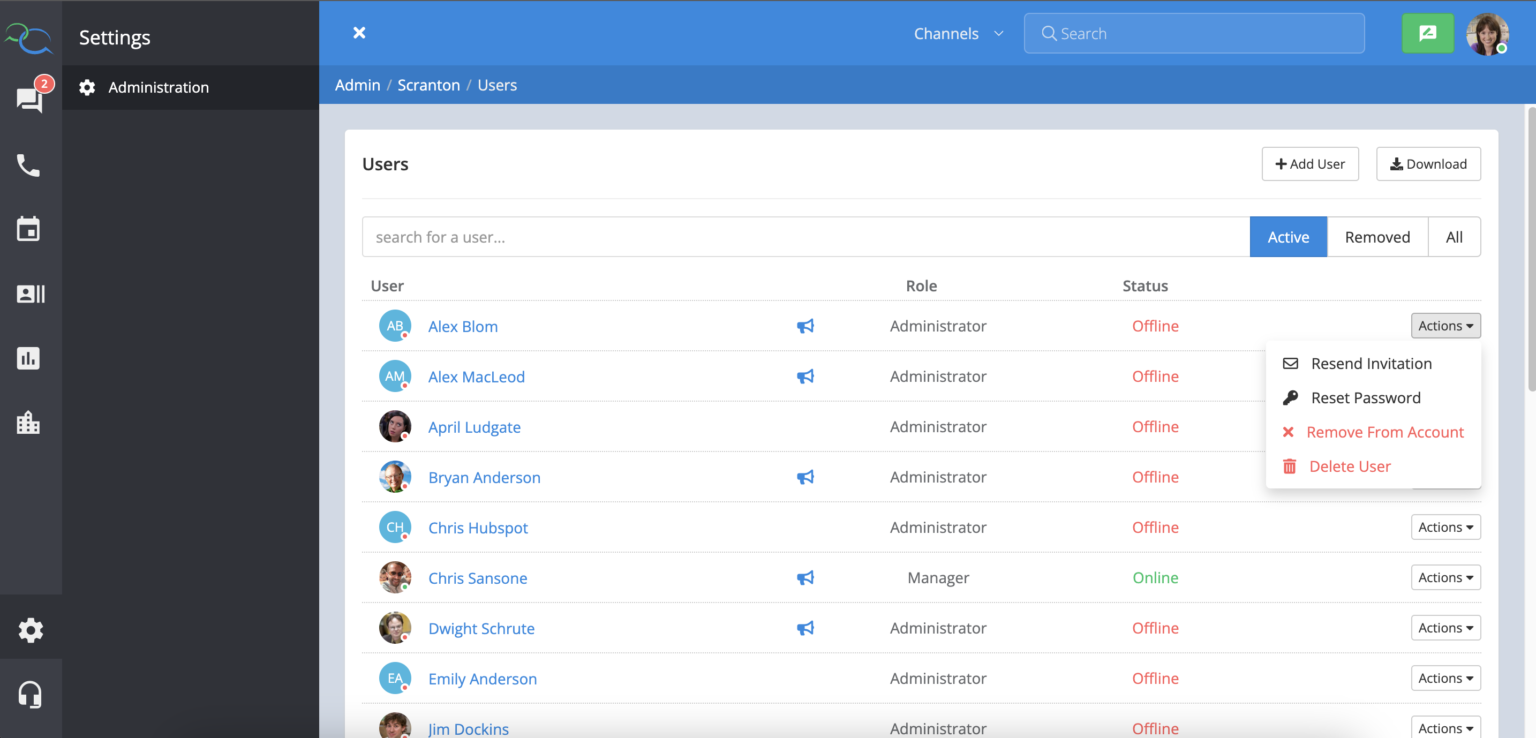The width and height of the screenshot is (1536, 738).
Task: Open the phone calls icon in sidebar
Action: (29, 165)
